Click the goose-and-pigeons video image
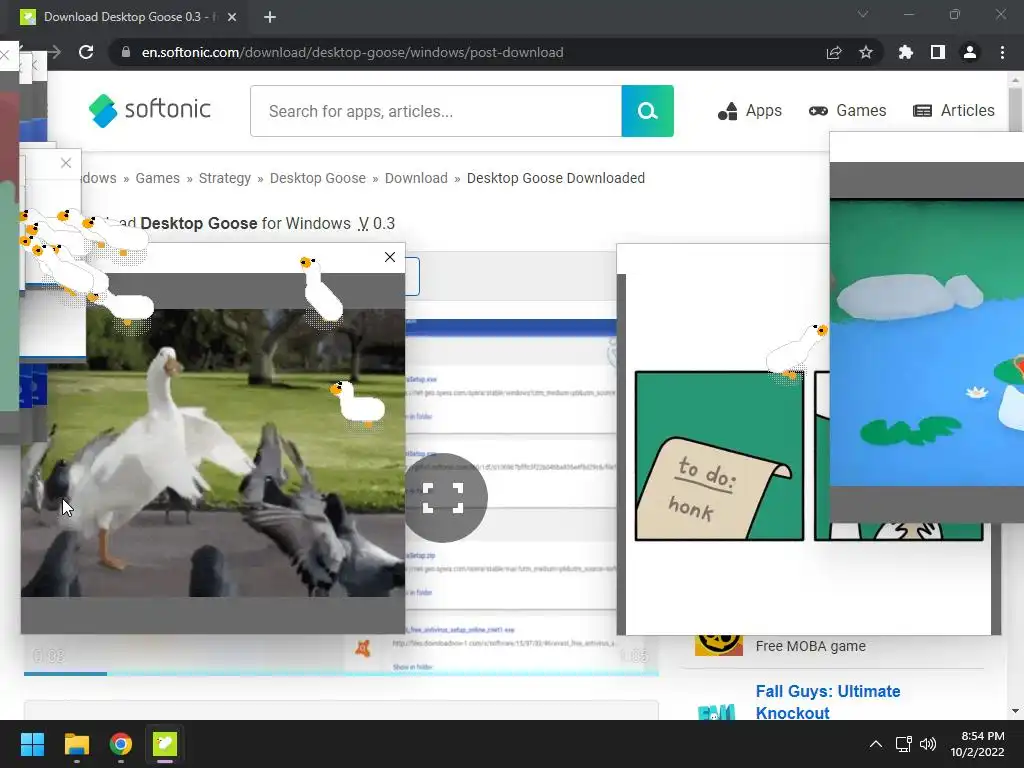 [x=213, y=453]
